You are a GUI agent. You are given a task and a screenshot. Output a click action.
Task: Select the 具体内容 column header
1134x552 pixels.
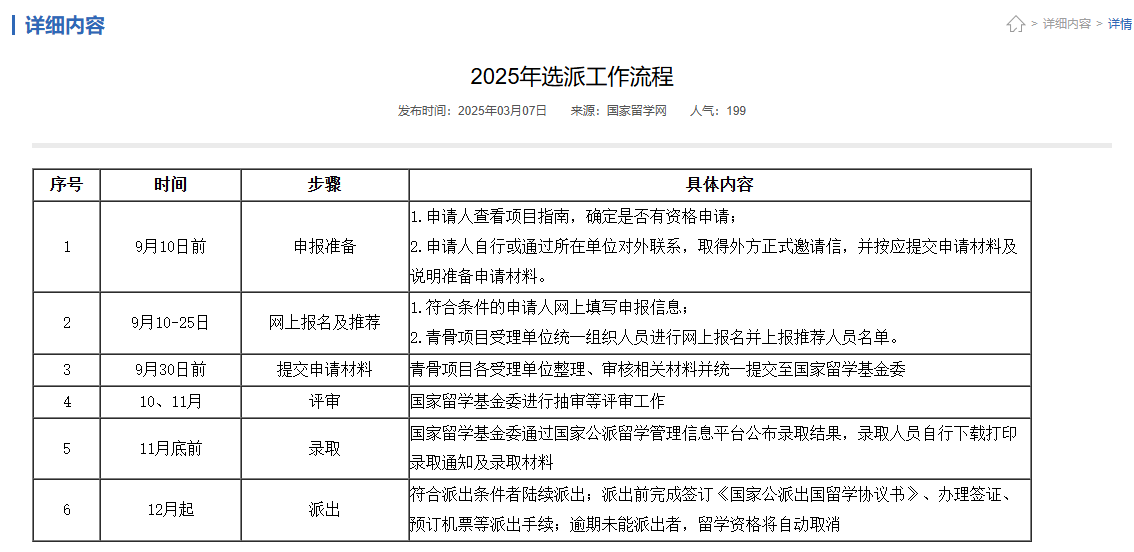(x=719, y=185)
